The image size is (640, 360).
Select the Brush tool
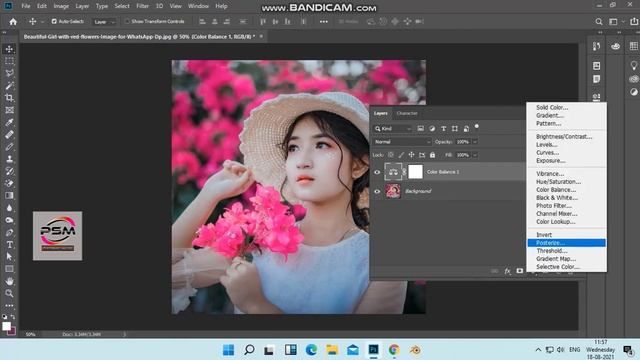coord(9,147)
